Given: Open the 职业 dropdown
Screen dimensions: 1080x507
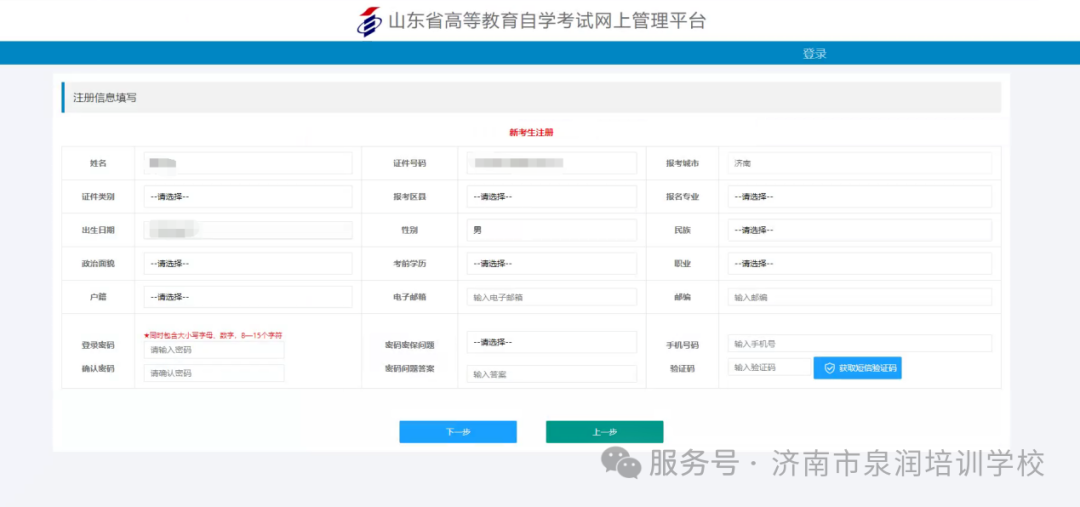Looking at the screenshot, I should [860, 263].
